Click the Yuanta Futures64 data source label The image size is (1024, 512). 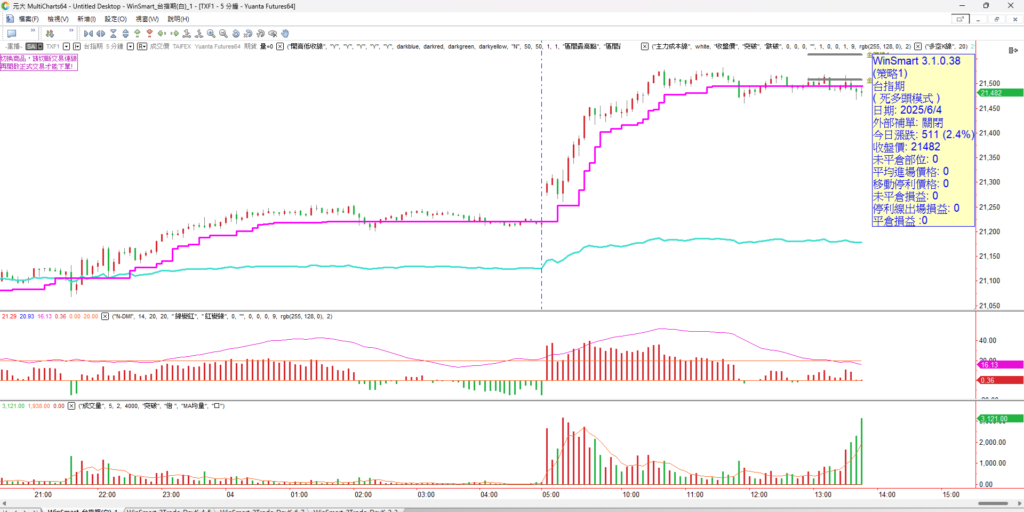pyautogui.click(x=217, y=46)
